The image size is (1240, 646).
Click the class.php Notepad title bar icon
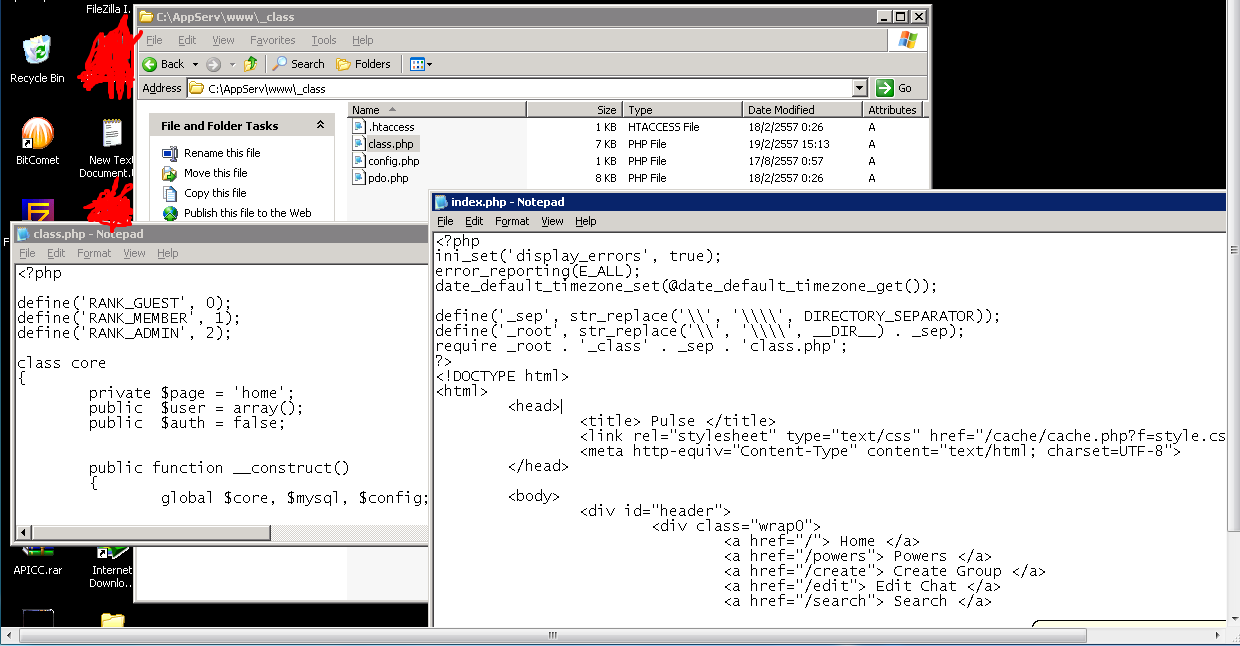coord(23,234)
